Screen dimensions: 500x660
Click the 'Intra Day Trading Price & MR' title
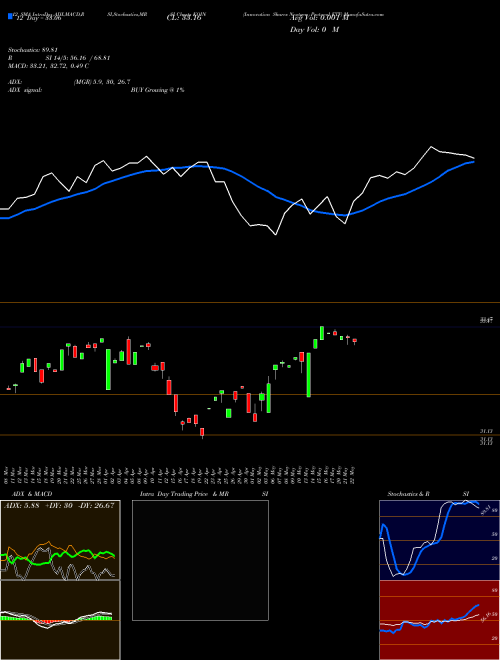tap(184, 494)
